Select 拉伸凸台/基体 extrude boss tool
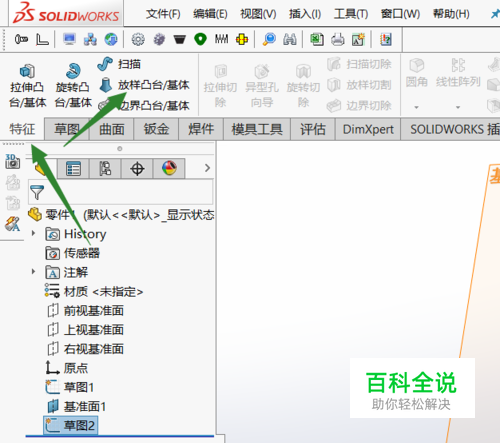This screenshot has height=443, width=500. click(27, 85)
